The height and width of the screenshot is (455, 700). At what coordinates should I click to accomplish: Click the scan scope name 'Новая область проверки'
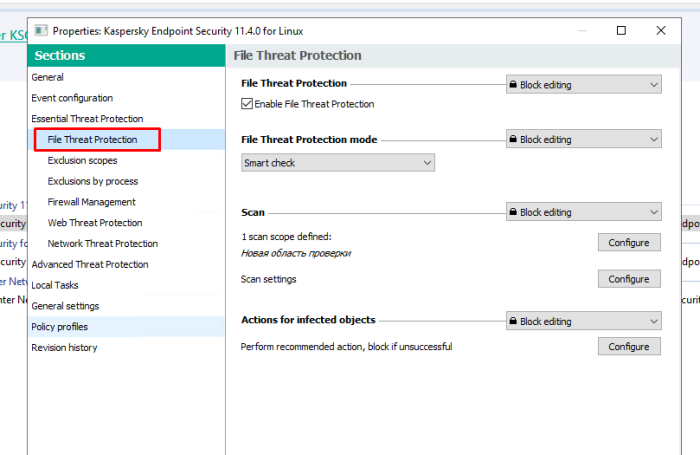[x=296, y=253]
